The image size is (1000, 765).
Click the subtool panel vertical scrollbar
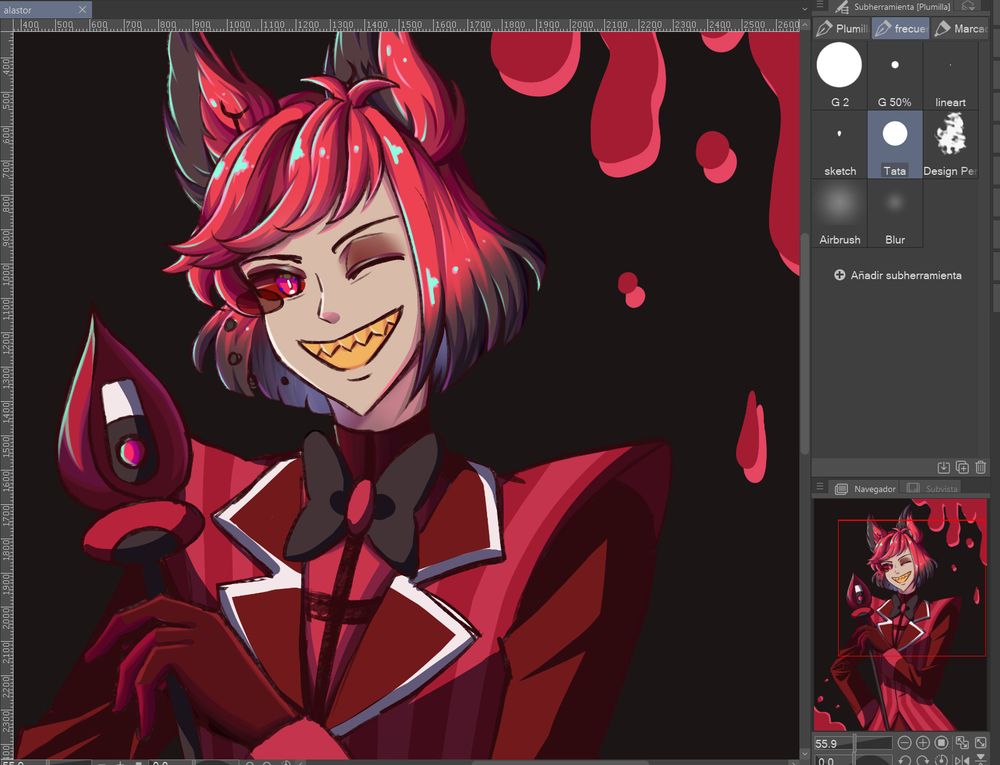(x=805, y=344)
